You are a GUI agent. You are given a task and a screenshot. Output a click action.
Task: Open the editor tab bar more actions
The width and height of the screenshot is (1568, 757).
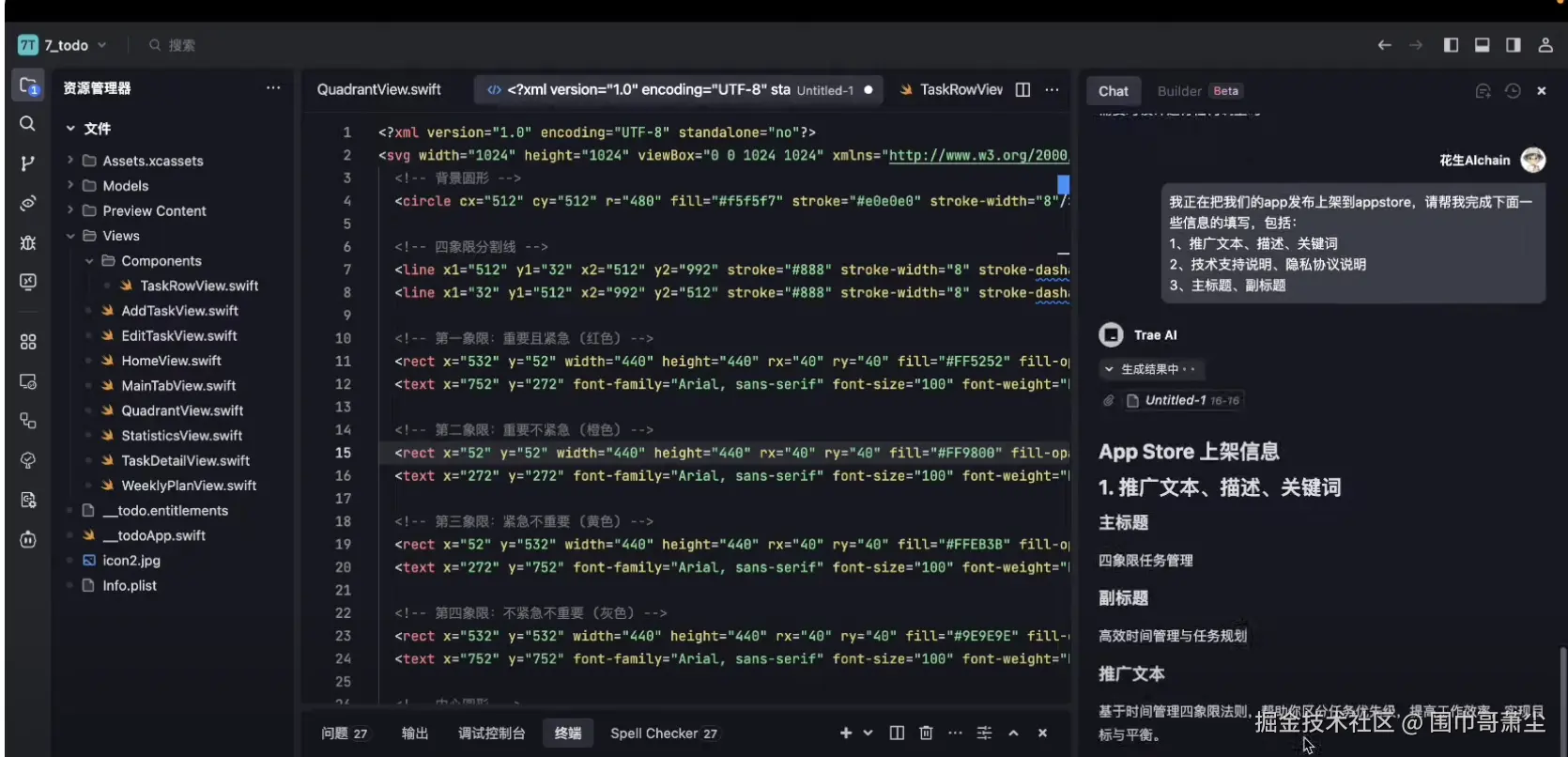(x=1053, y=89)
